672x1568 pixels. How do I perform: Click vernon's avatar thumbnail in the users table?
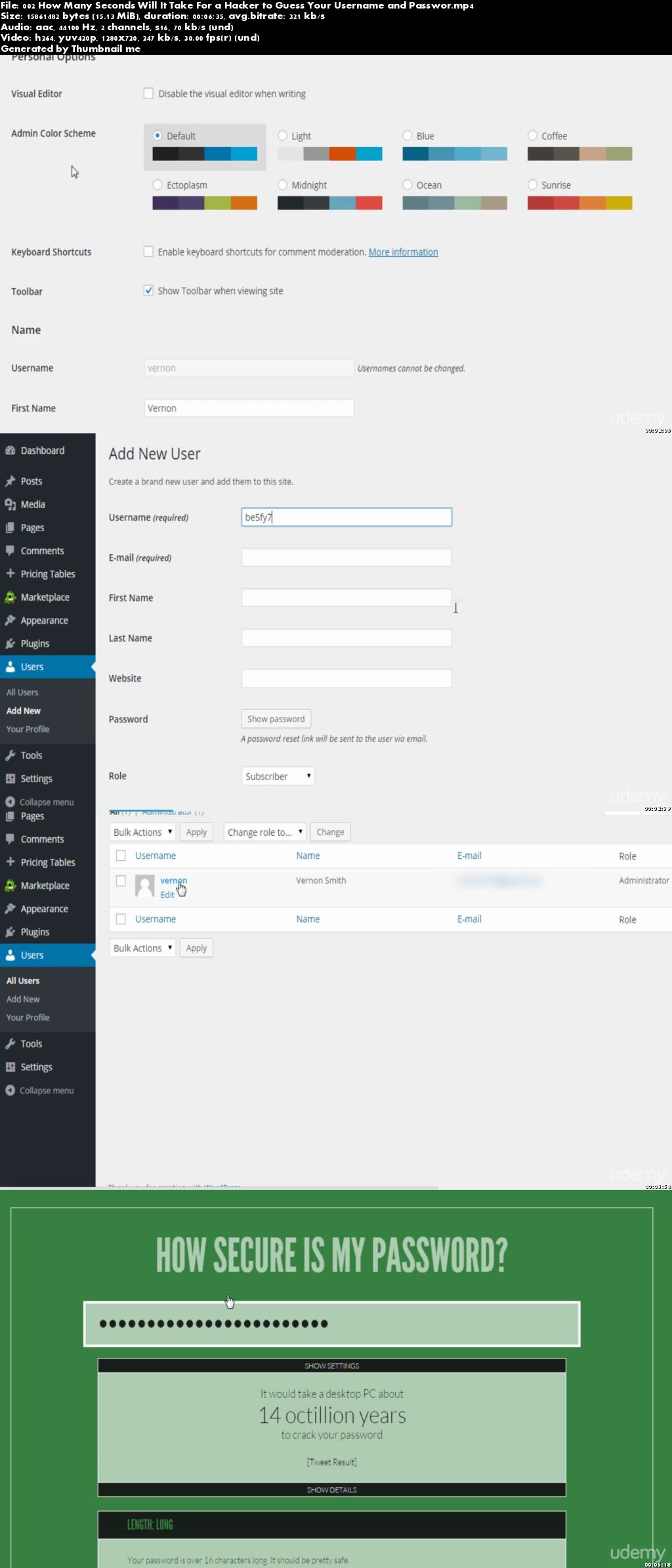pos(144,886)
